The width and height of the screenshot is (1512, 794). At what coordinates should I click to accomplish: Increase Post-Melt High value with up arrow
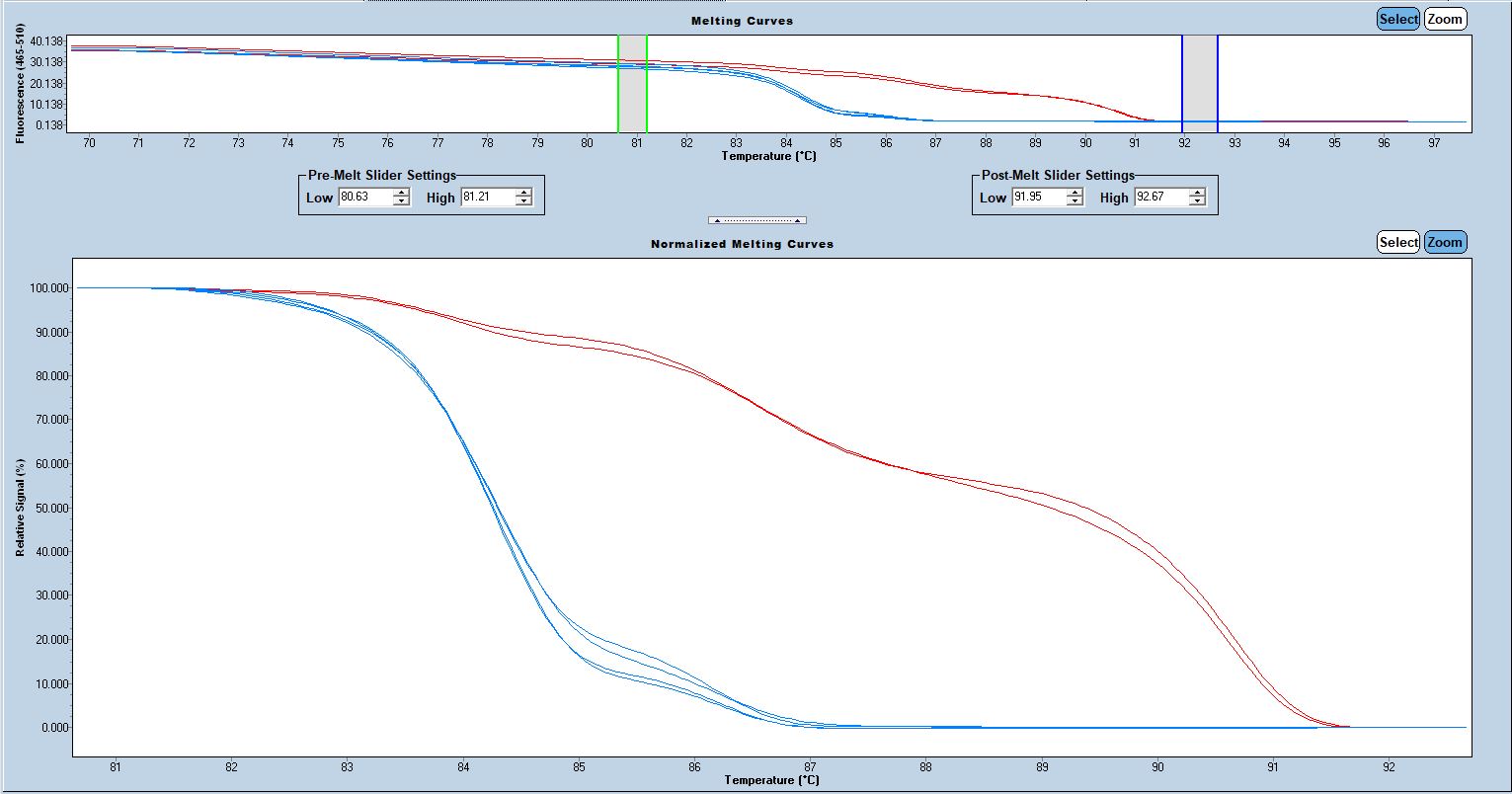1197,194
